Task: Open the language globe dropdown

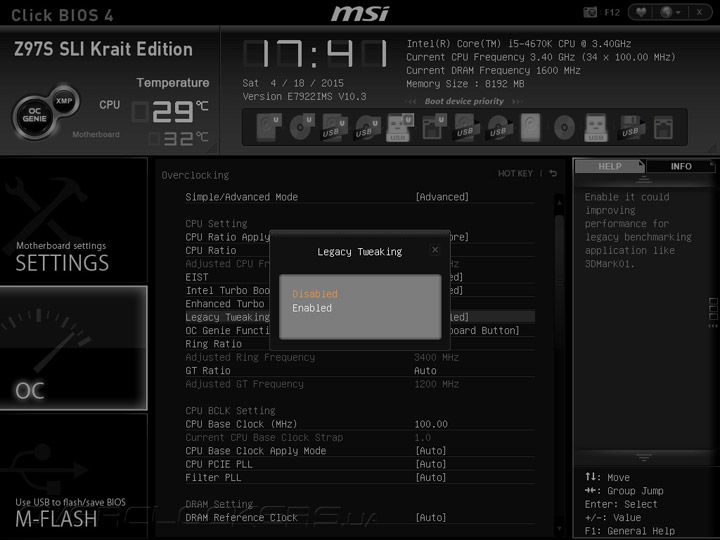Action: coord(670,12)
